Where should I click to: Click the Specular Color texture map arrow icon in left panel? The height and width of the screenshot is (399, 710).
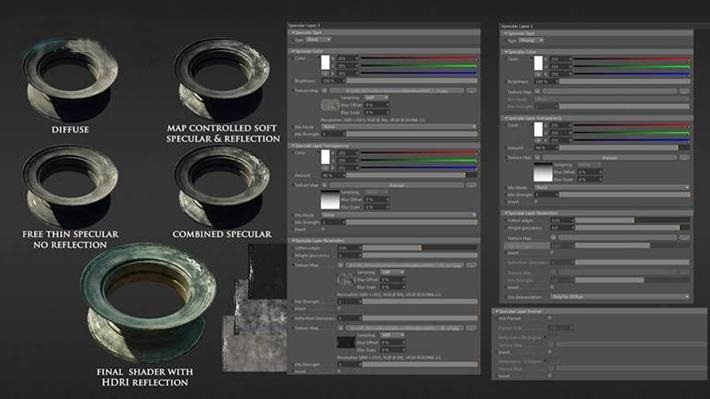pyautogui.click(x=325, y=91)
